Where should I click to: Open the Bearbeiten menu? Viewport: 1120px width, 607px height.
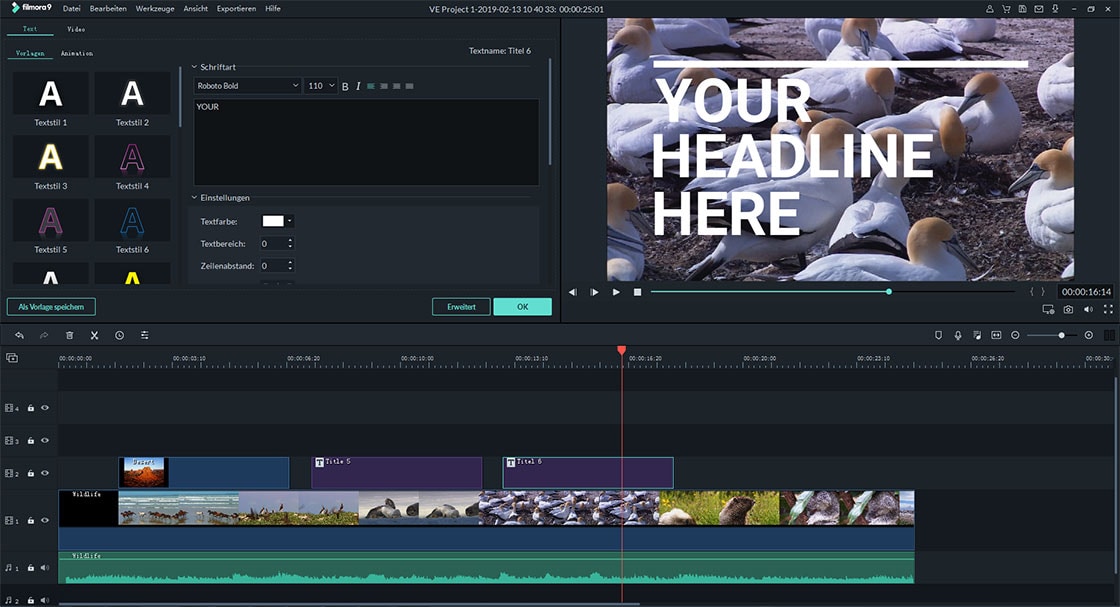click(x=108, y=9)
